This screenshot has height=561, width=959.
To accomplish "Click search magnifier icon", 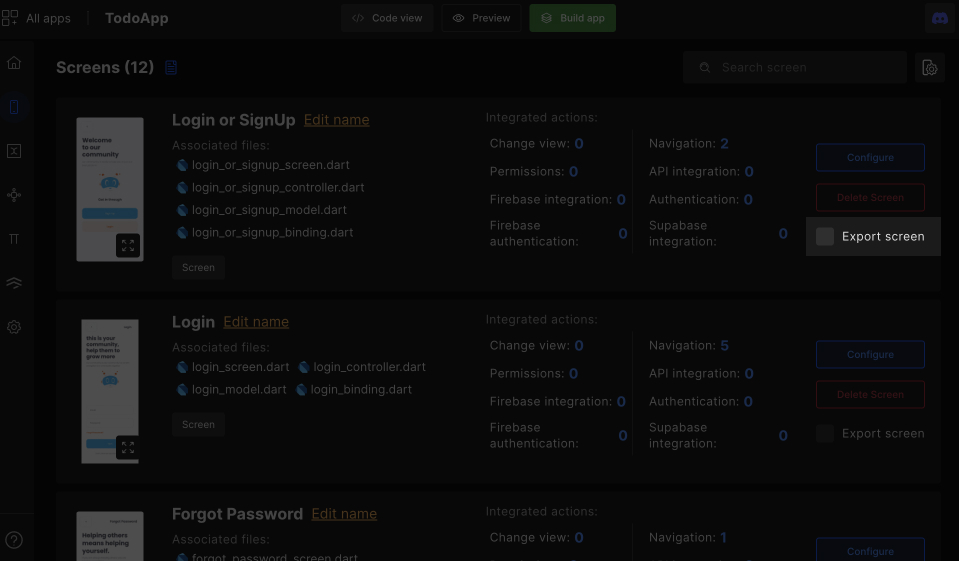I will point(705,67).
